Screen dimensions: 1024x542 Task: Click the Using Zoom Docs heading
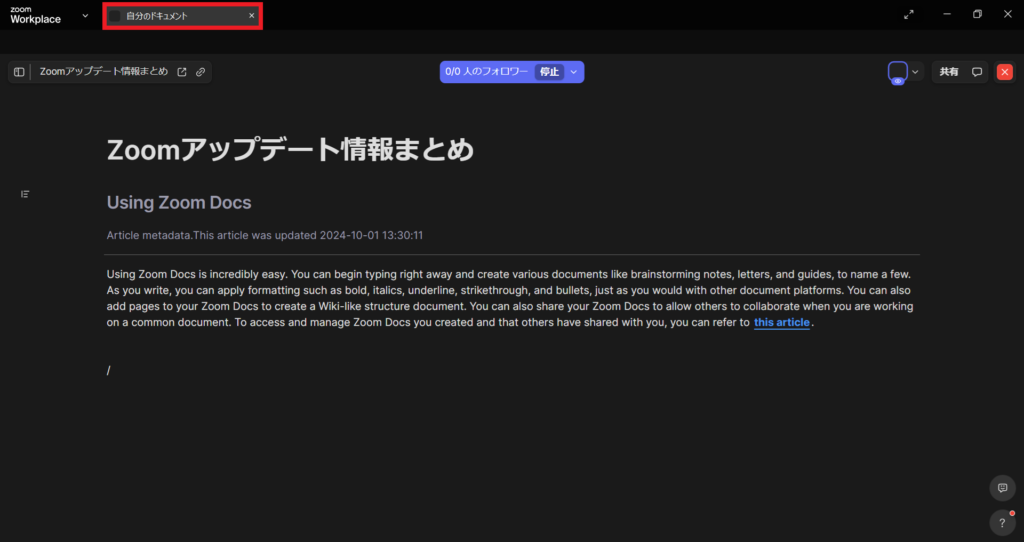(179, 203)
